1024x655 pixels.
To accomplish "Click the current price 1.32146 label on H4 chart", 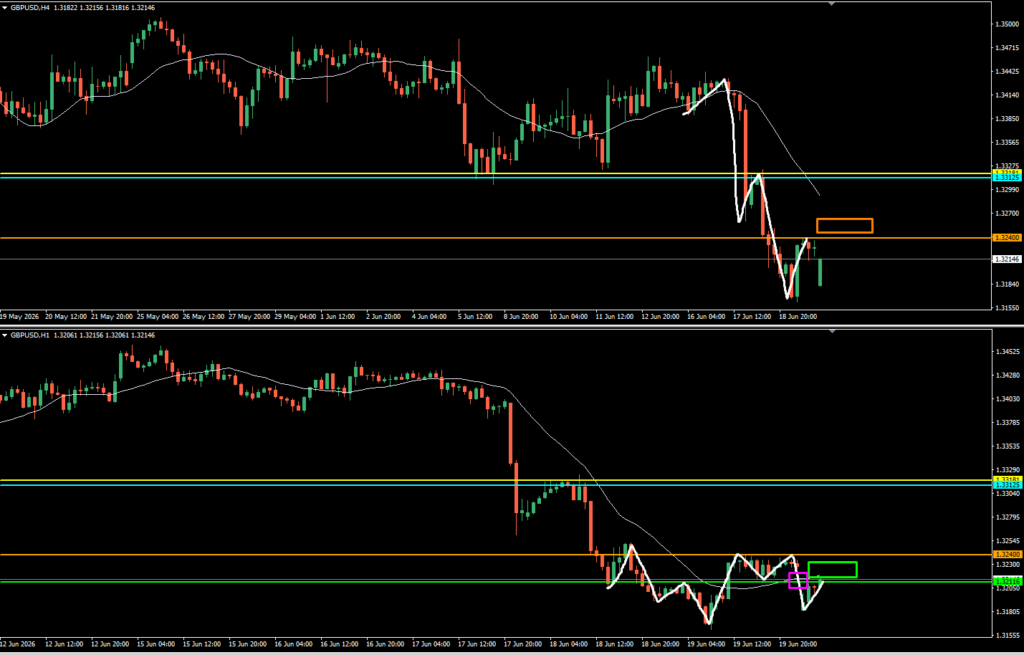I will 1006,259.
